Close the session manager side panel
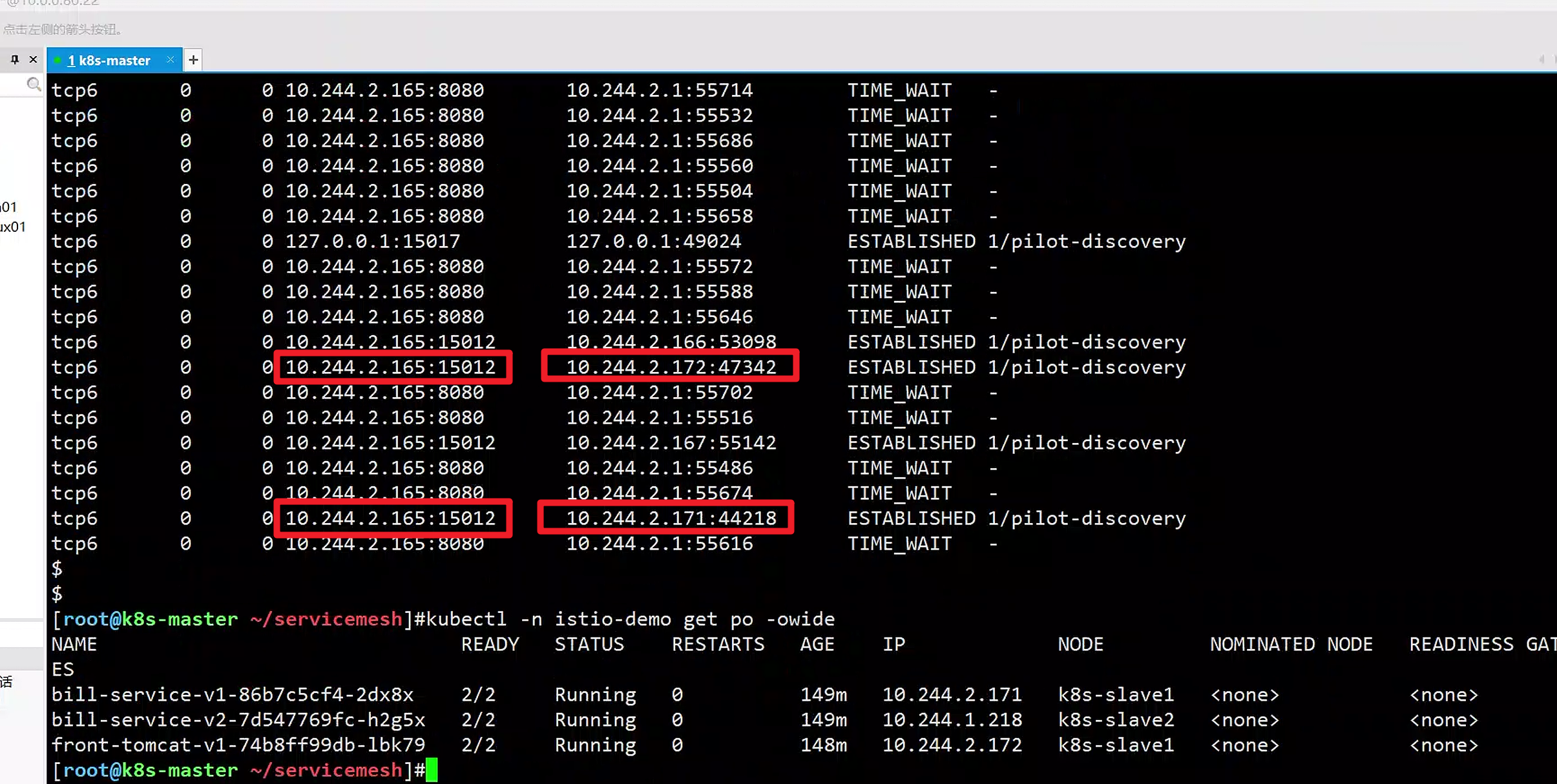This screenshot has height=784, width=1557. 33,59
